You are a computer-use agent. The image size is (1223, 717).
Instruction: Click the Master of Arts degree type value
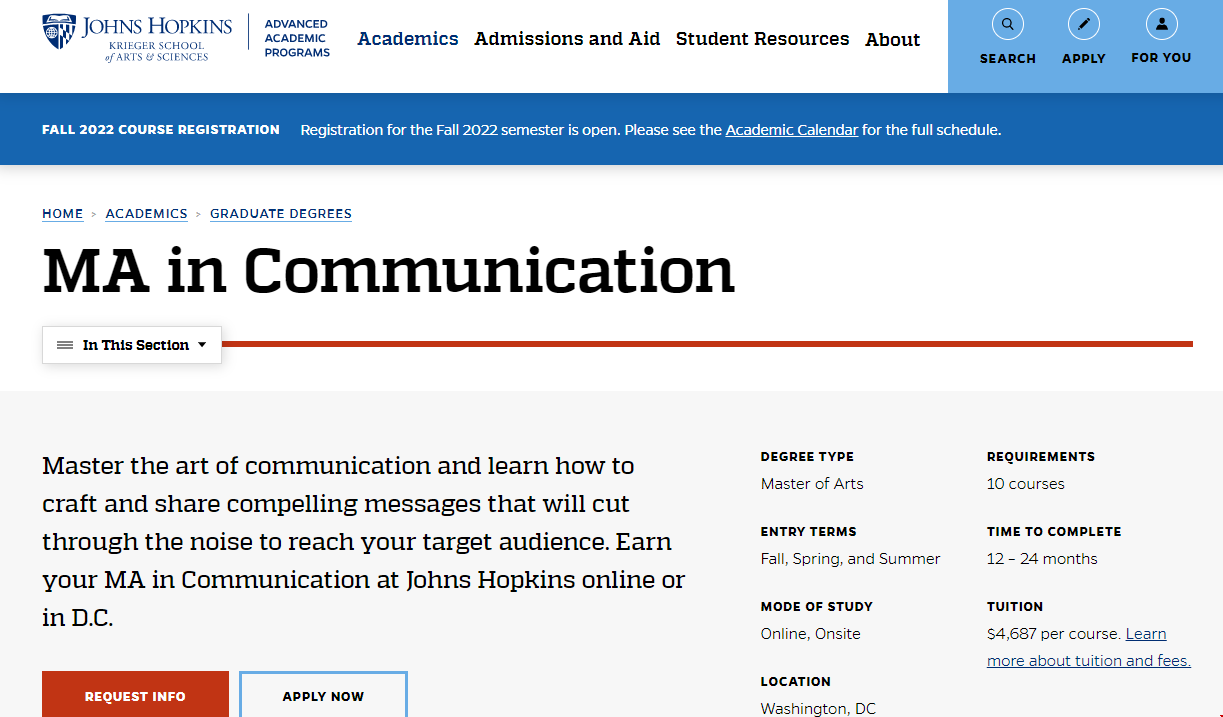click(x=812, y=484)
